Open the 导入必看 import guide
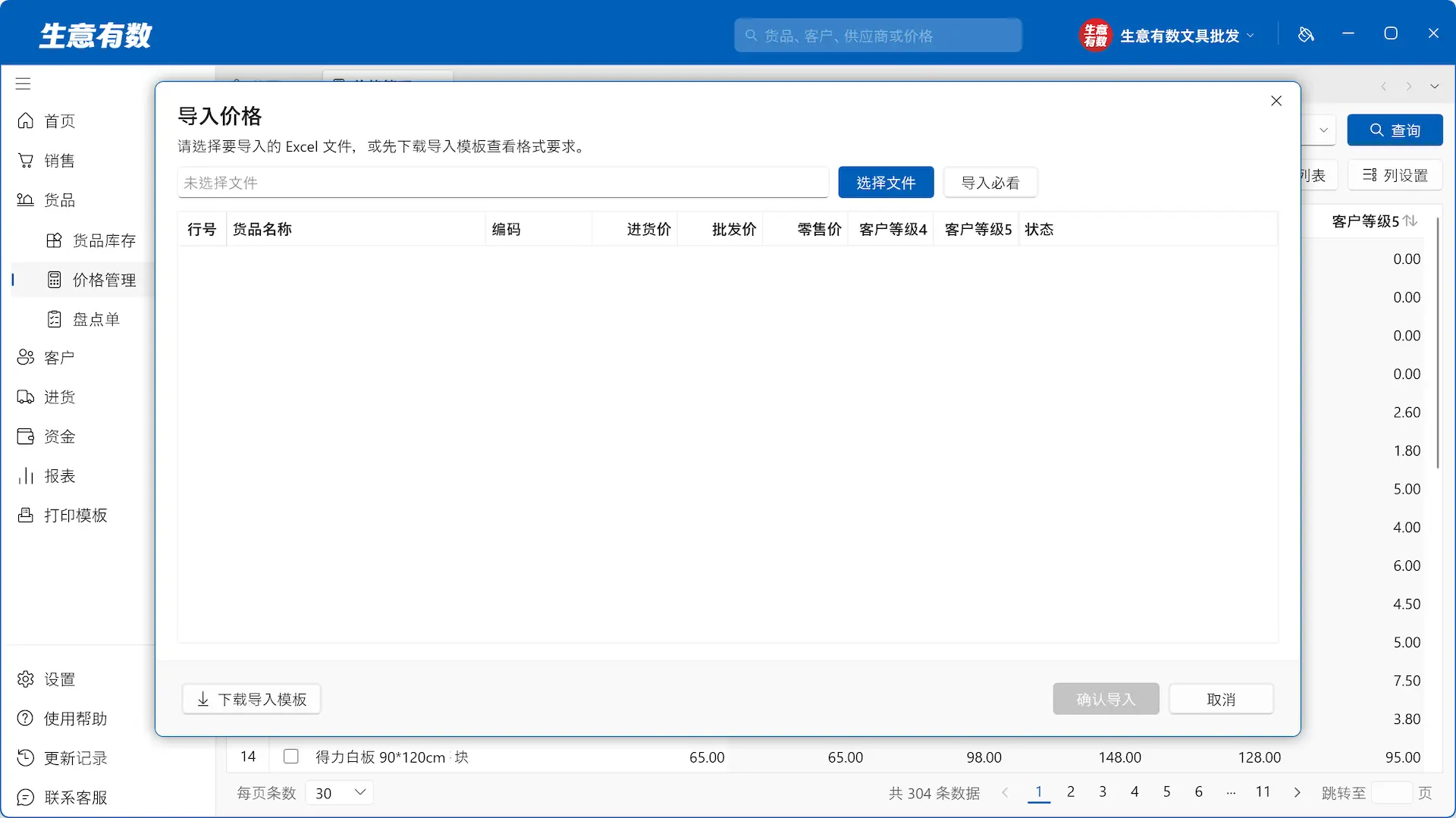Image resolution: width=1456 pixels, height=818 pixels. pos(990,183)
